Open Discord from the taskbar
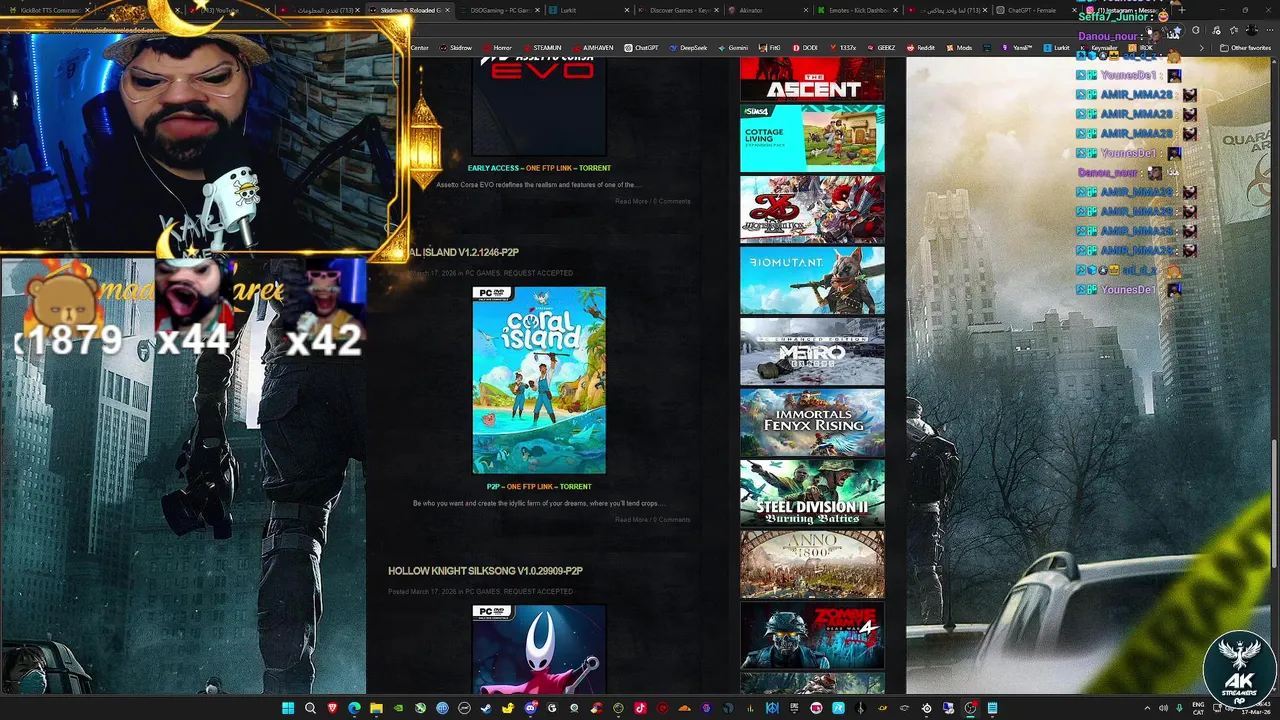 530,708
